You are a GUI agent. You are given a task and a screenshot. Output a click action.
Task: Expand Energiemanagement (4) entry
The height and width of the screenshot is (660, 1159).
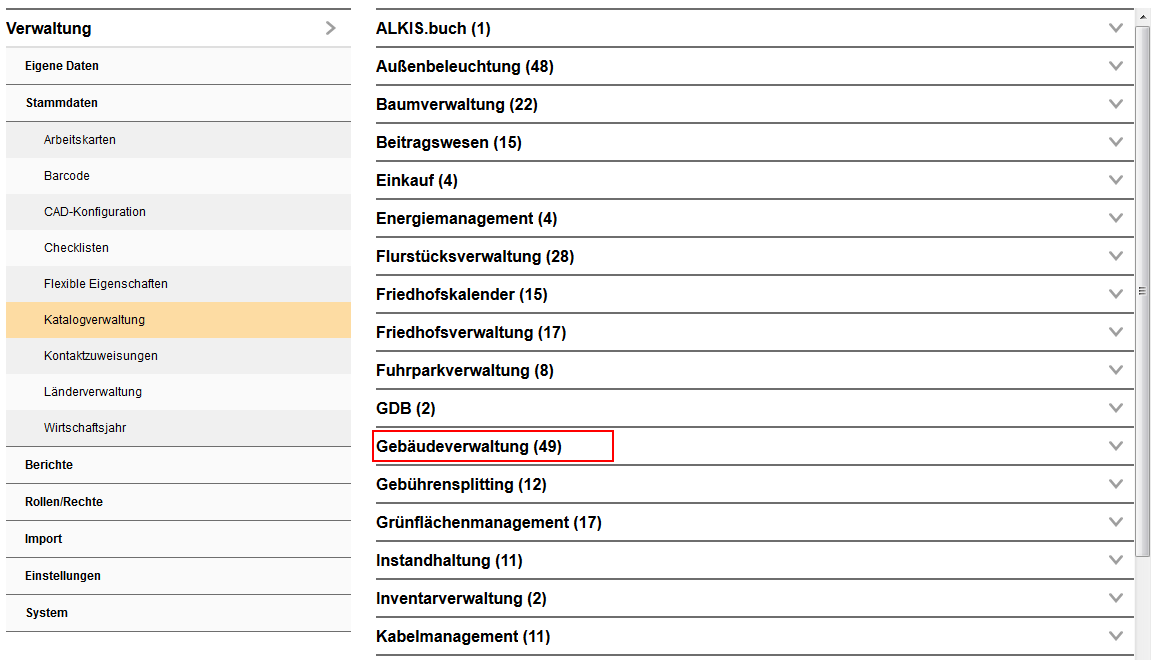466,219
